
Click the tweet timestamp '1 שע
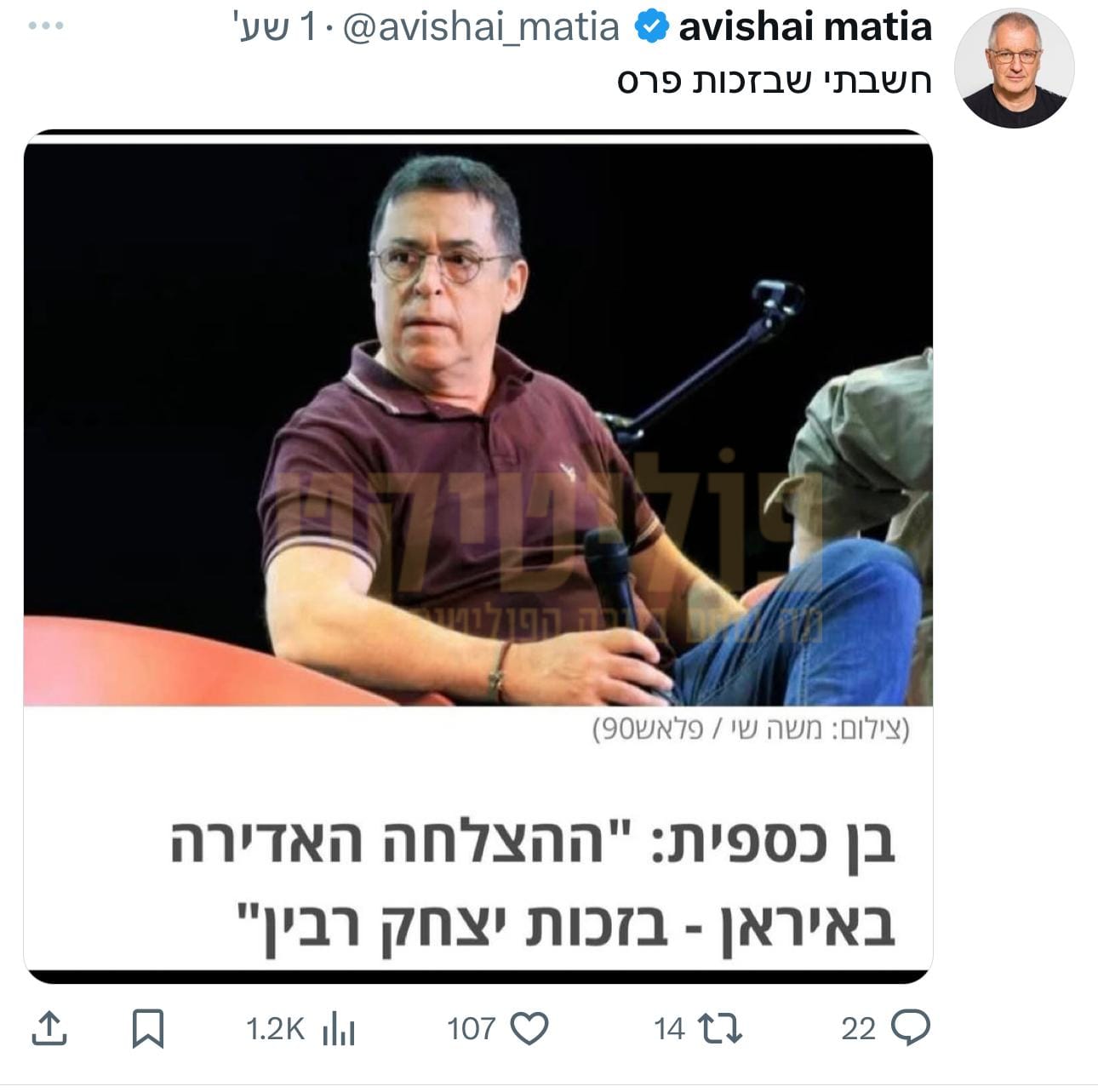click(x=270, y=28)
